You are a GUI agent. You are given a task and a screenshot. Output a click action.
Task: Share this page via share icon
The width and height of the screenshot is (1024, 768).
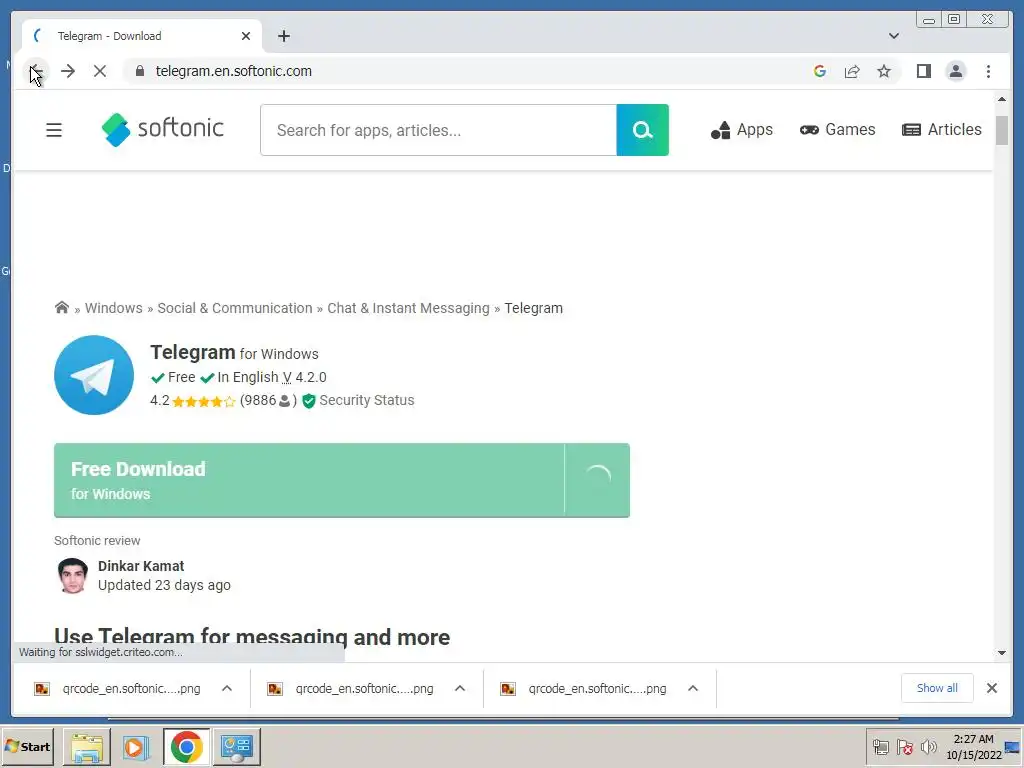click(852, 71)
